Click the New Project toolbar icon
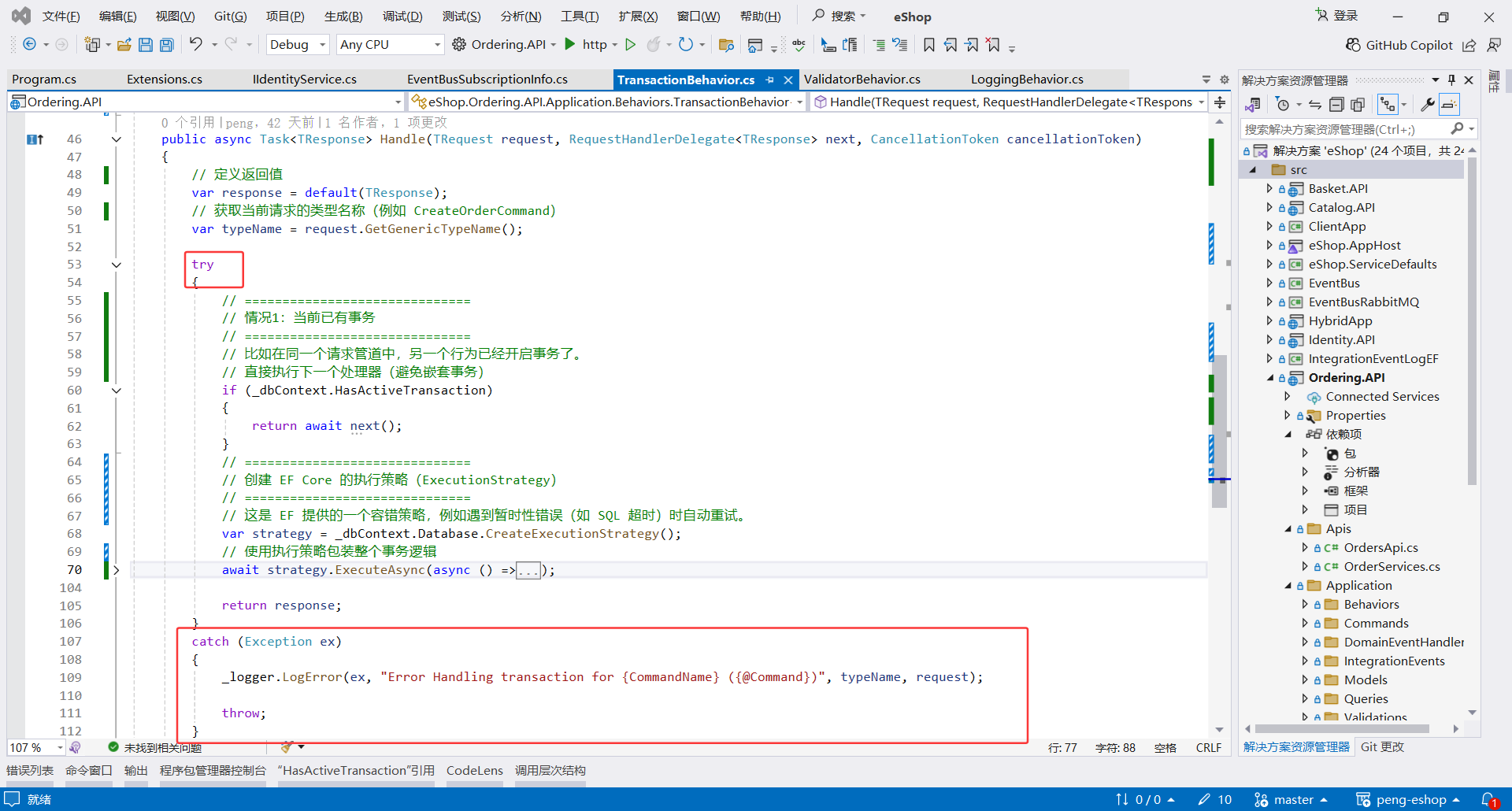Screen dimensions: 1512x811 pyautogui.click(x=92, y=45)
